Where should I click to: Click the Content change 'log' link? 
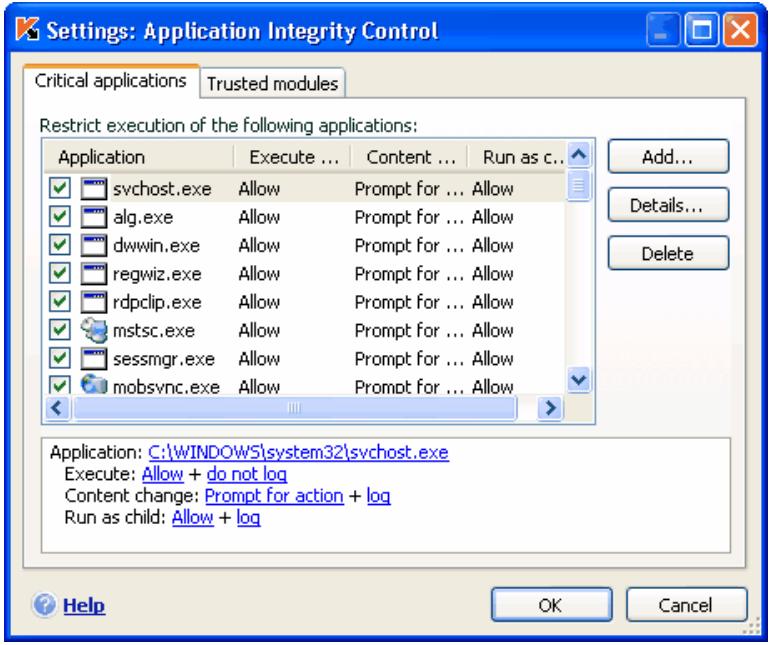tap(379, 496)
